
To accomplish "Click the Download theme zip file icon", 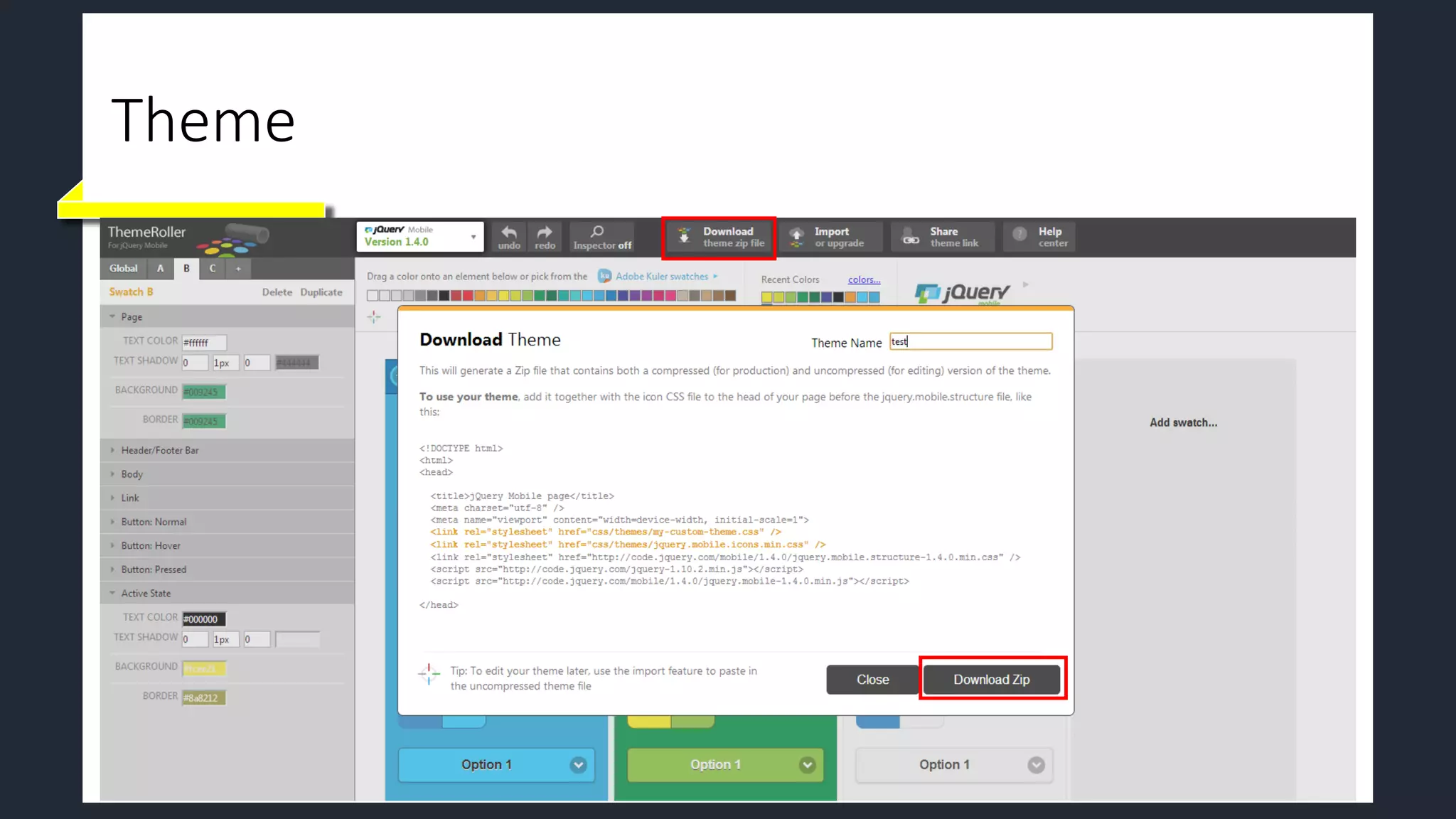I will 684,236.
